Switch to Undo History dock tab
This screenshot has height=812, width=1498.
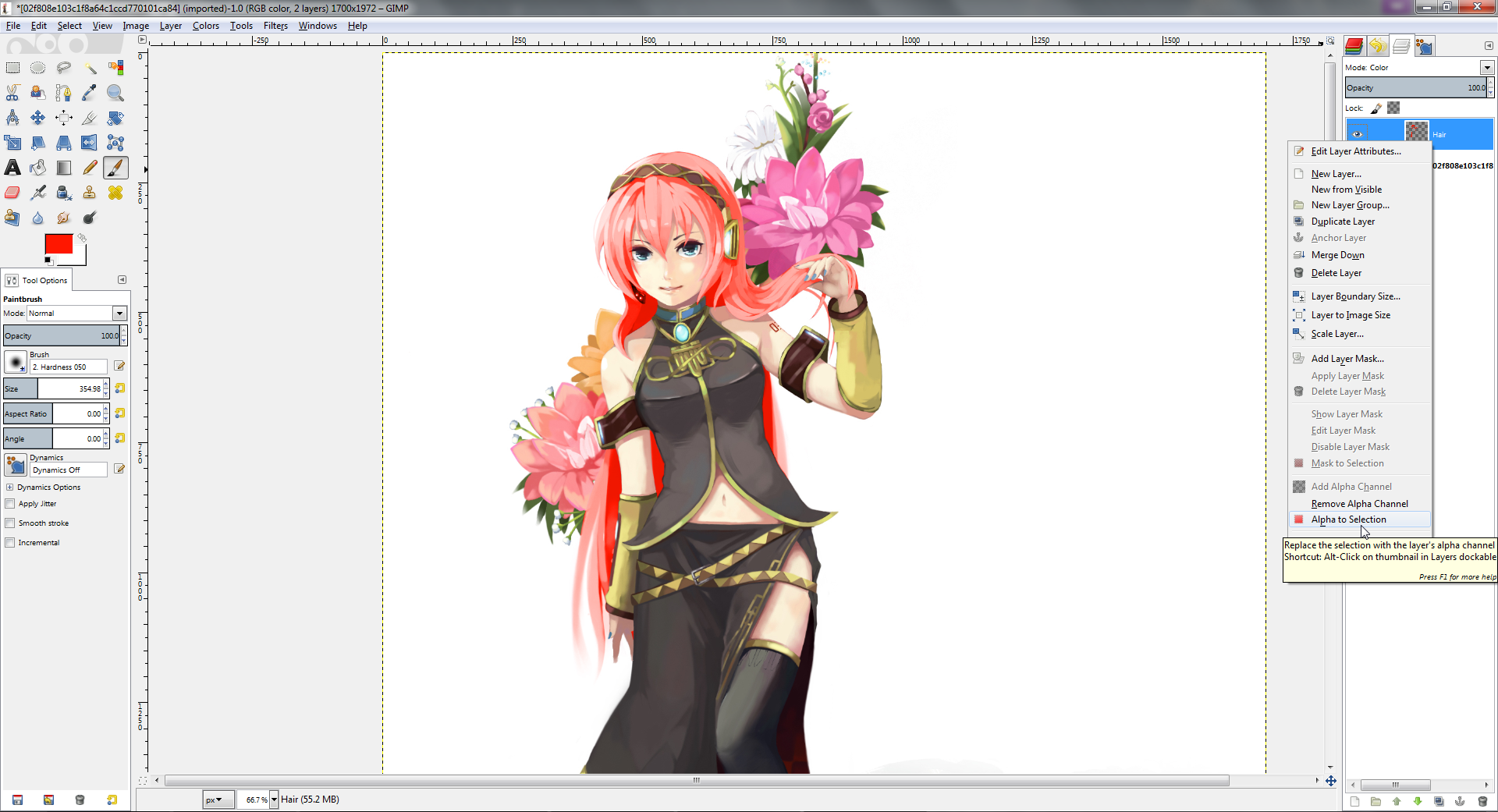point(1377,46)
